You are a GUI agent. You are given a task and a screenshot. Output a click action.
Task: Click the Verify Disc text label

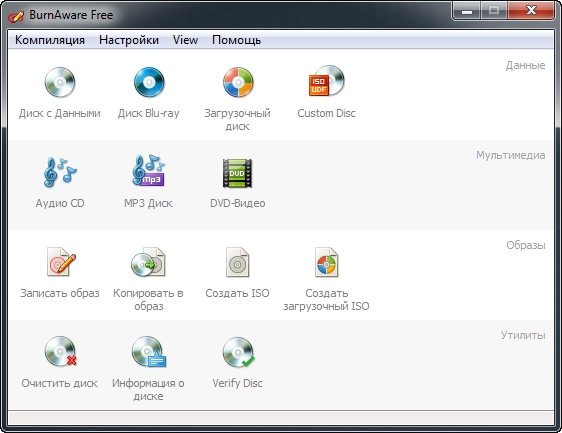[x=238, y=383]
